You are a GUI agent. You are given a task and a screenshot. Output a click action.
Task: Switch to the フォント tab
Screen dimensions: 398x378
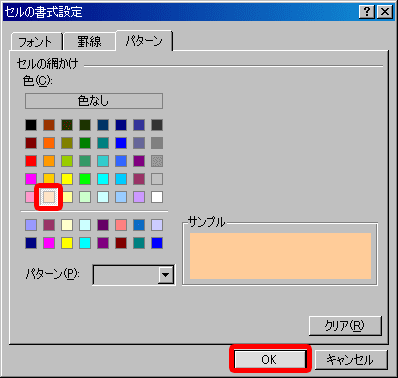tap(36, 42)
